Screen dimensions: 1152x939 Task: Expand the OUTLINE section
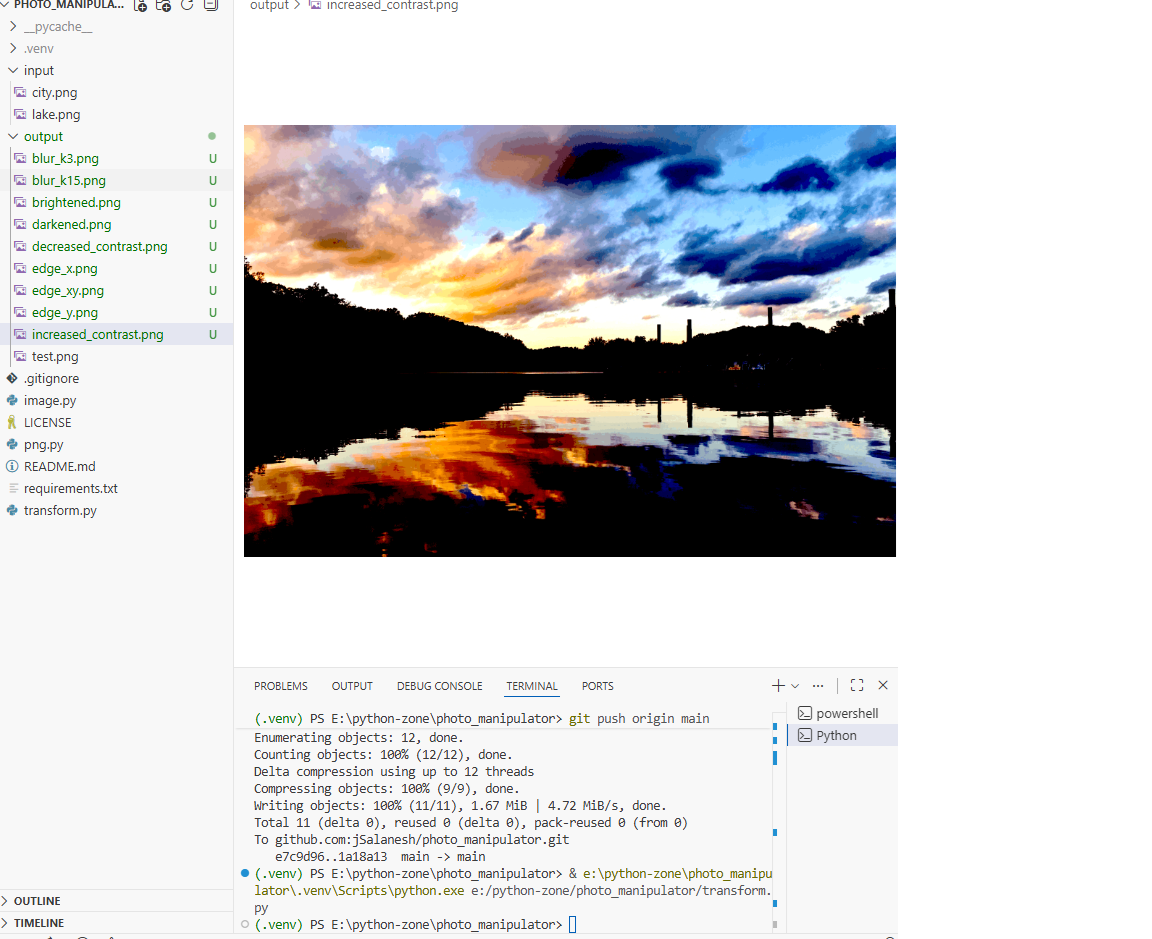37,901
